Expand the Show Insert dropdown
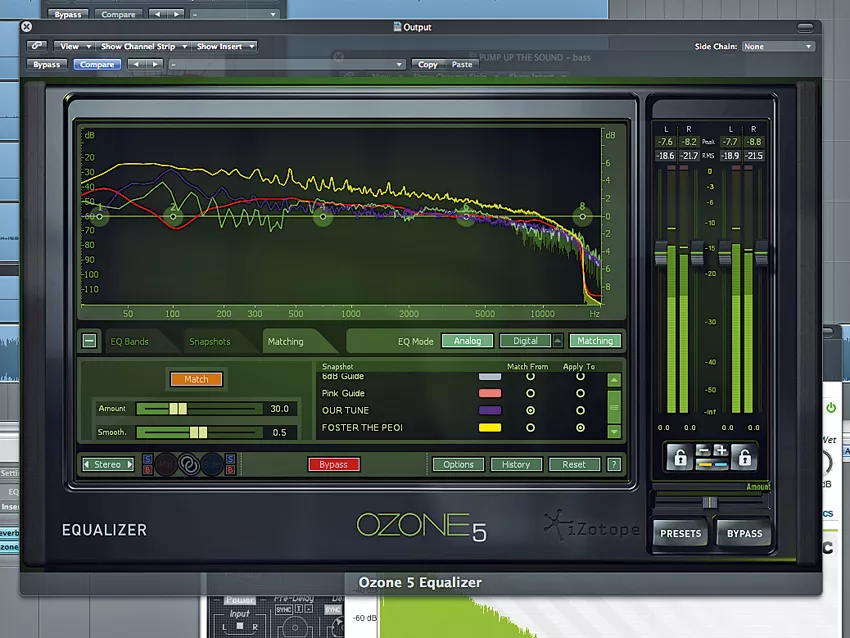Viewport: 850px width, 638px height. 225,46
